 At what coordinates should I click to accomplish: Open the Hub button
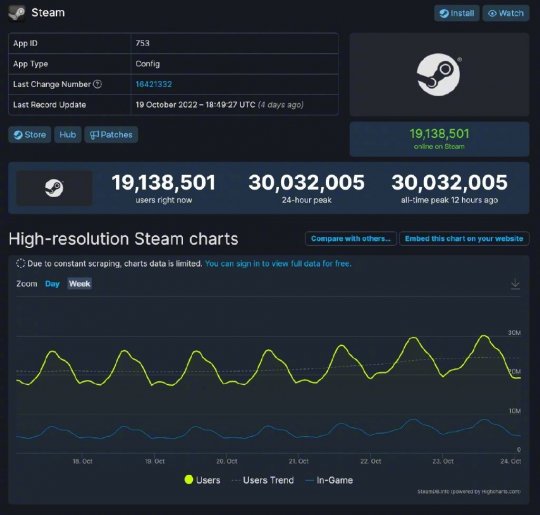(x=68, y=135)
